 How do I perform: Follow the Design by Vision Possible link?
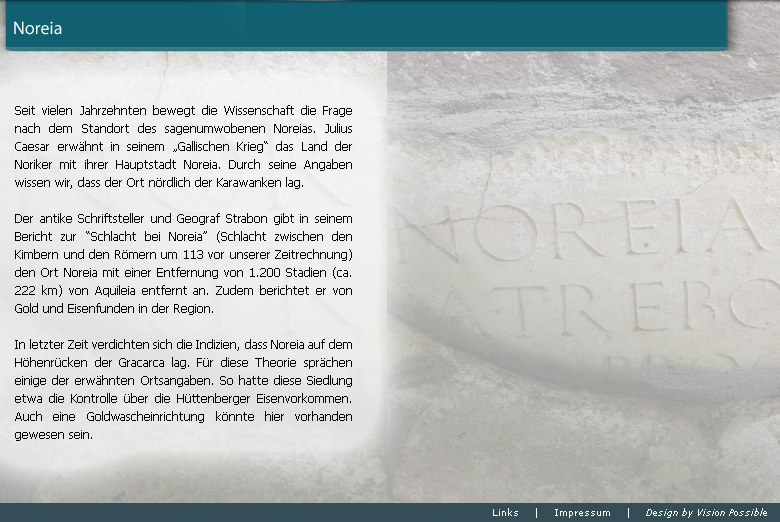706,513
